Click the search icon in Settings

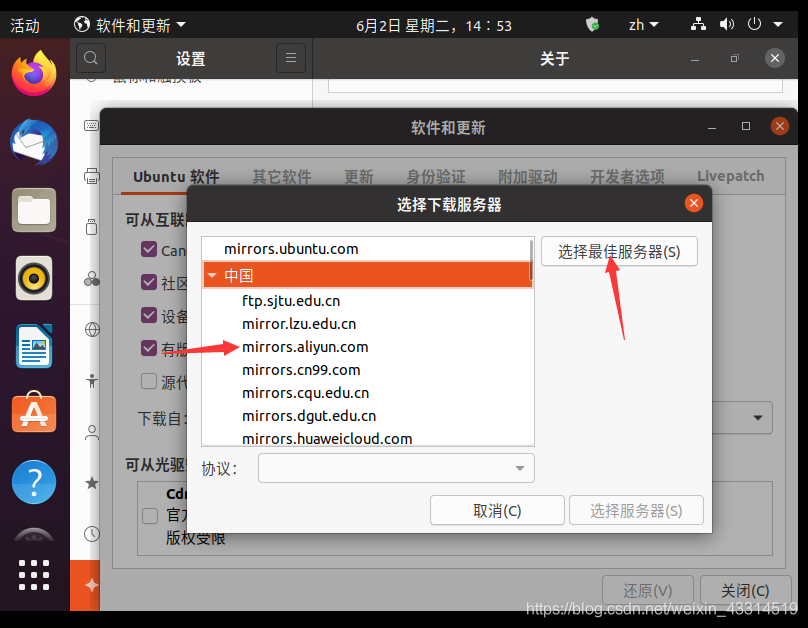point(90,59)
